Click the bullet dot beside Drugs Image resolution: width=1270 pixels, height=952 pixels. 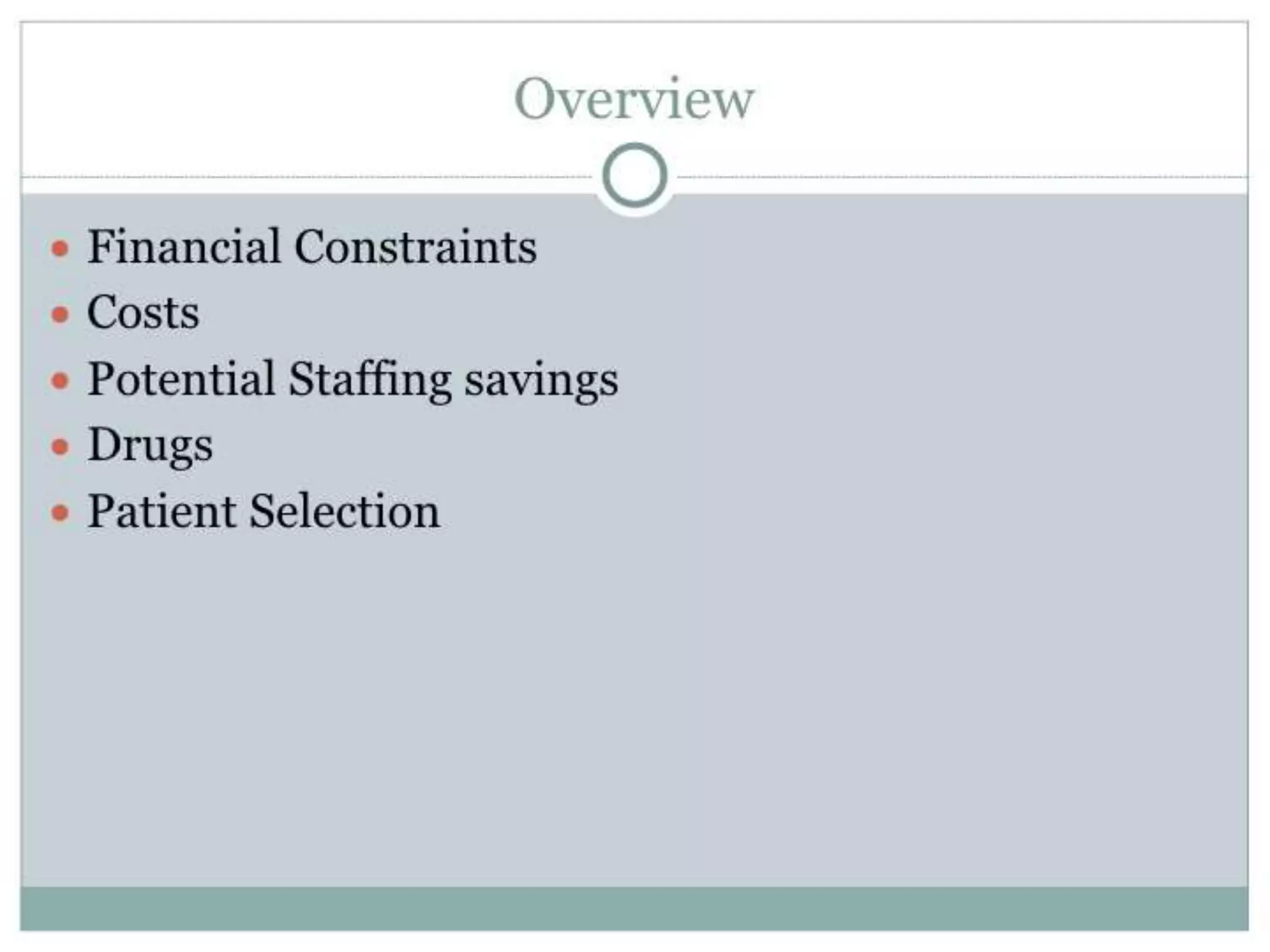pyautogui.click(x=60, y=446)
